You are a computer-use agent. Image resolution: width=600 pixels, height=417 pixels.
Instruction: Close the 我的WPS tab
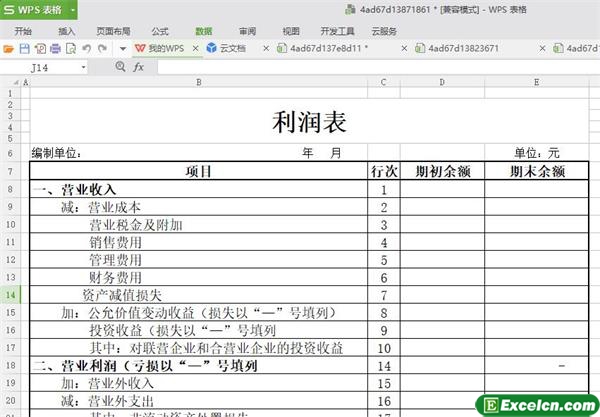point(195,49)
